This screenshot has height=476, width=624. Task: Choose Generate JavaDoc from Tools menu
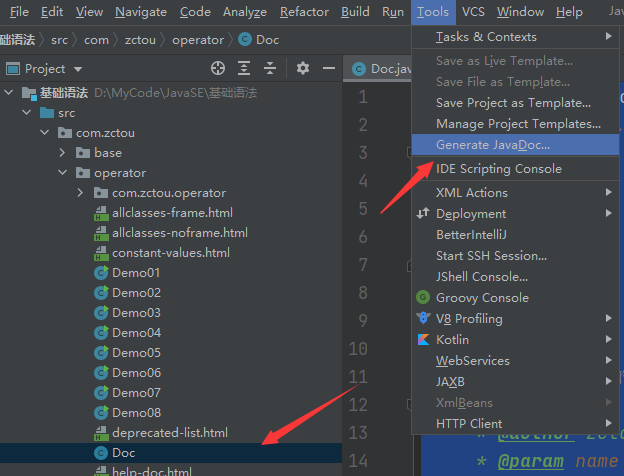click(493, 145)
